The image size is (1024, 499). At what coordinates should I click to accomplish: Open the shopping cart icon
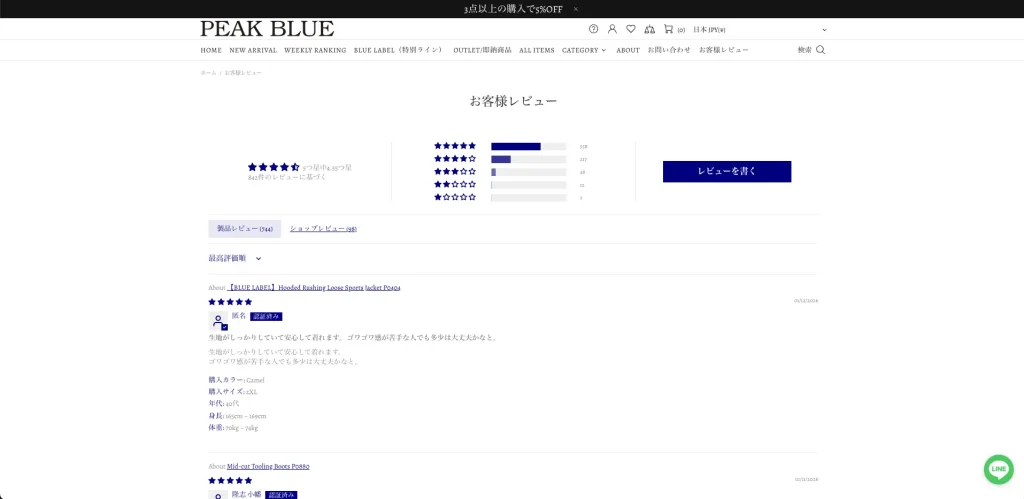(x=668, y=29)
